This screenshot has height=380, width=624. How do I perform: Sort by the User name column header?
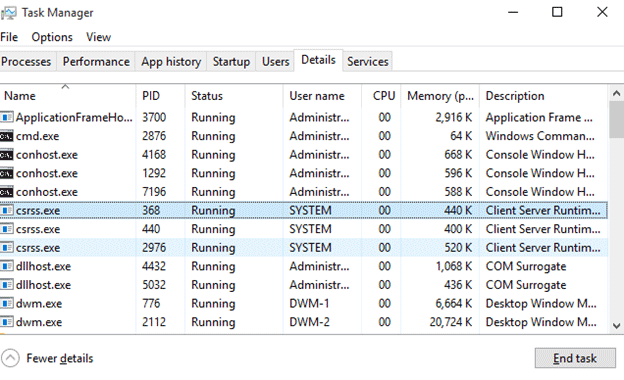pyautogui.click(x=322, y=96)
